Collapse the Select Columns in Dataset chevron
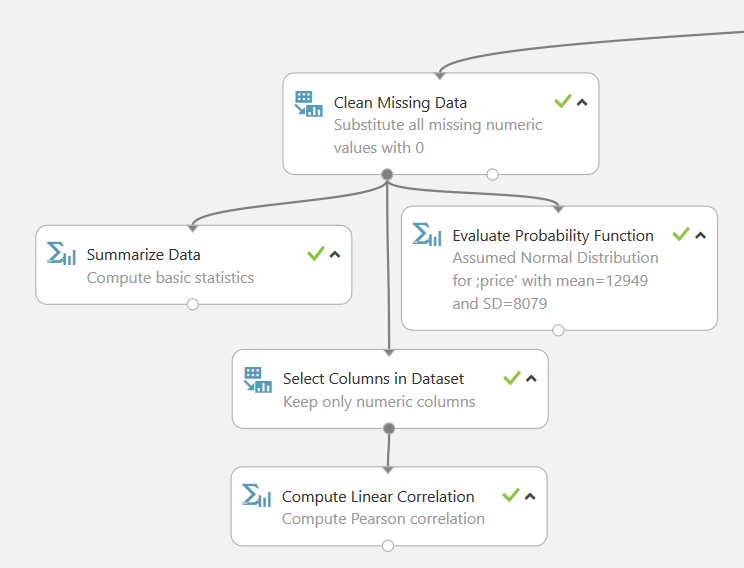 (531, 378)
